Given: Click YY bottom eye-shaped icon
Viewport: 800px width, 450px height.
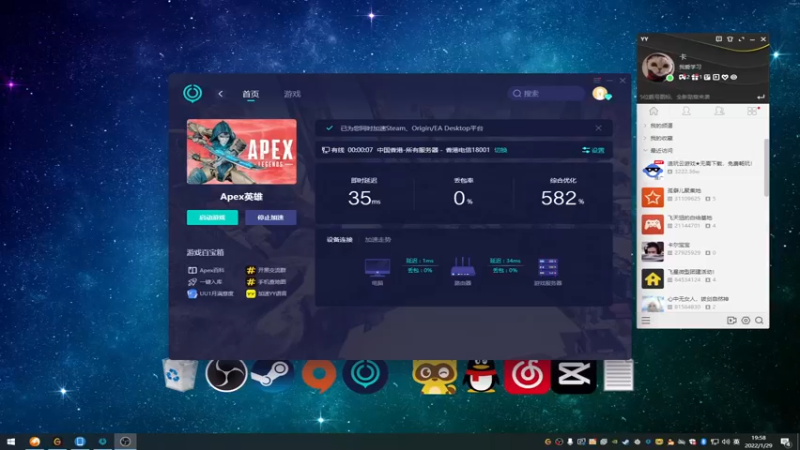Looking at the screenshot, I should coord(745,320).
